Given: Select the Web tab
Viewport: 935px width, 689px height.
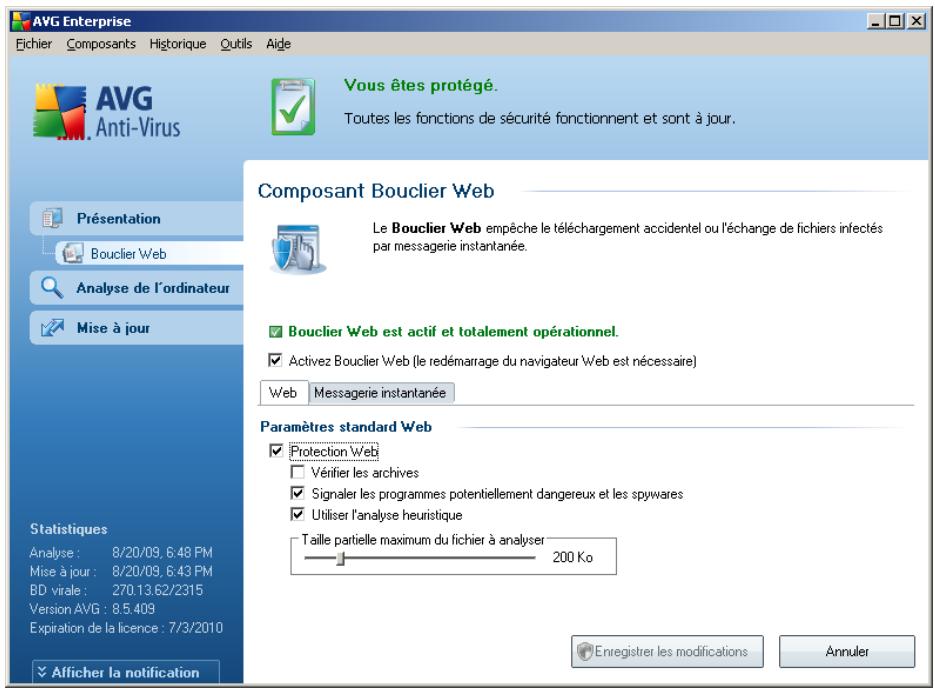Looking at the screenshot, I should (283, 393).
